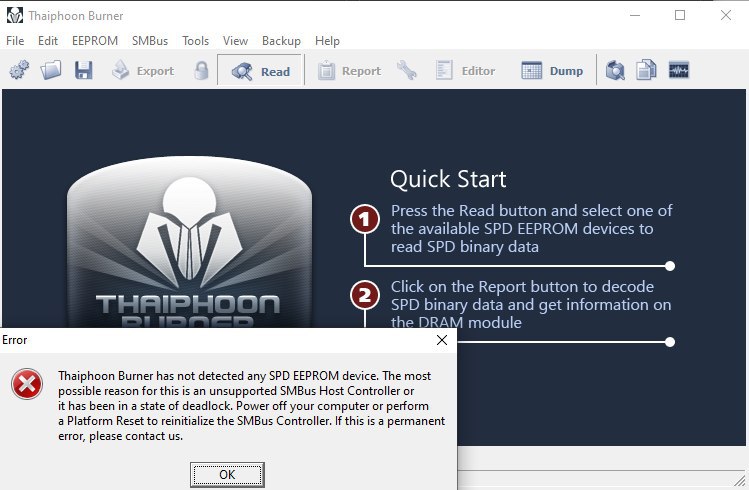
Task: Click the magnifier database icon
Action: pos(615,71)
